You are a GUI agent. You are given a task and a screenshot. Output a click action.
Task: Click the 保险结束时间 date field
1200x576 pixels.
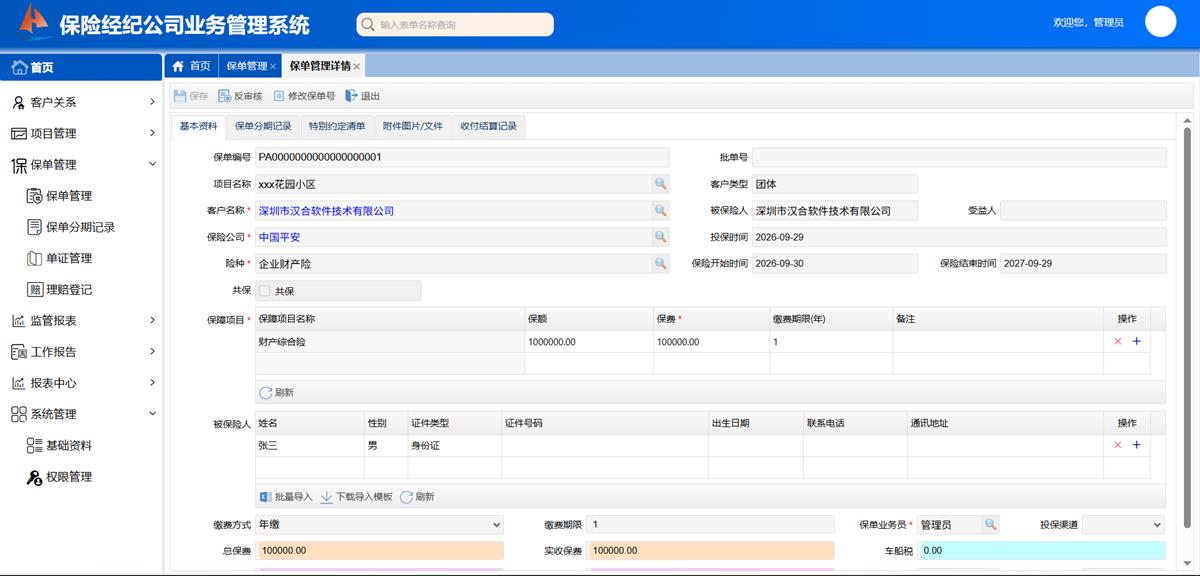(1083, 264)
